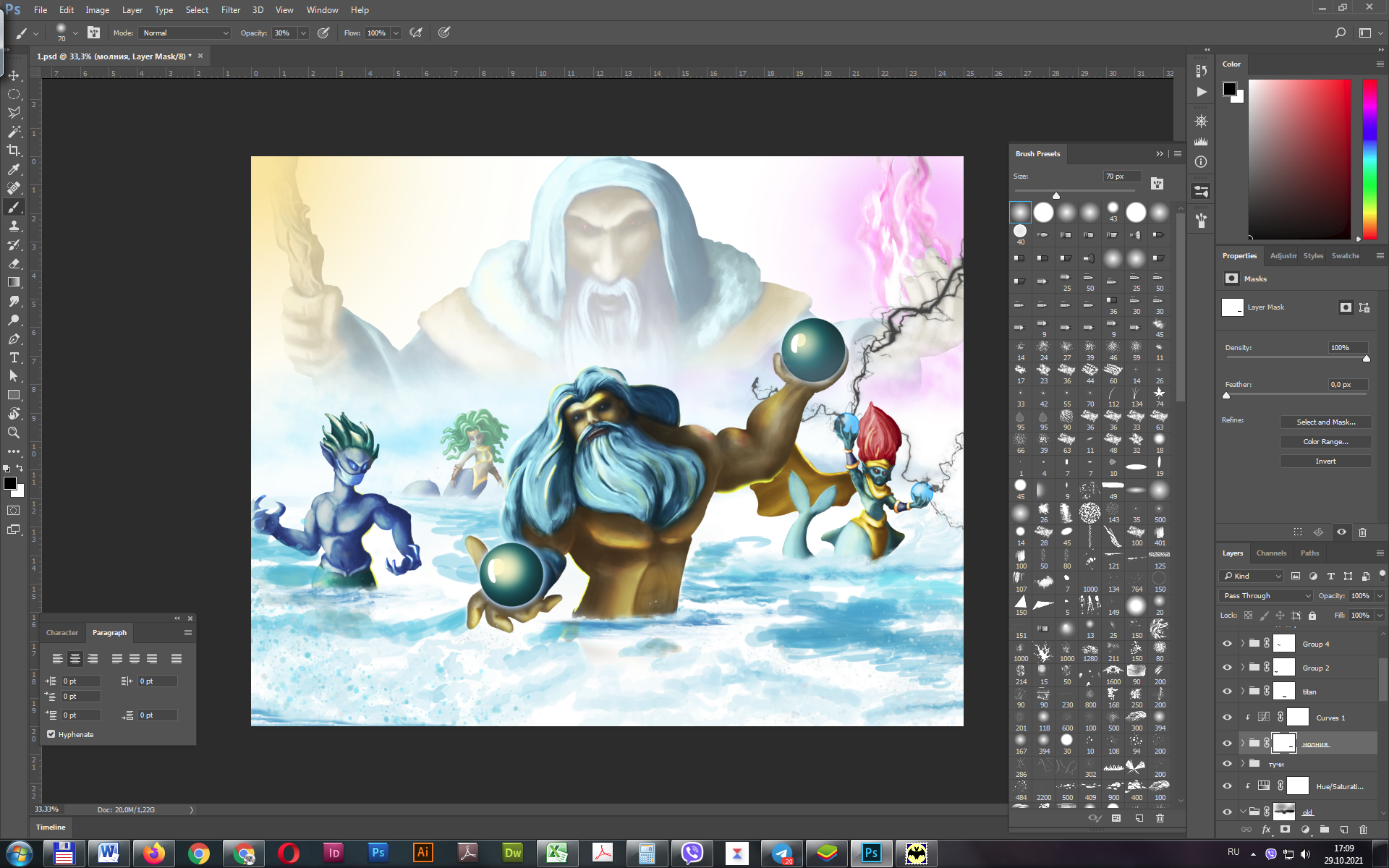The height and width of the screenshot is (868, 1389).
Task: Open the Filter menu
Action: pyautogui.click(x=231, y=10)
